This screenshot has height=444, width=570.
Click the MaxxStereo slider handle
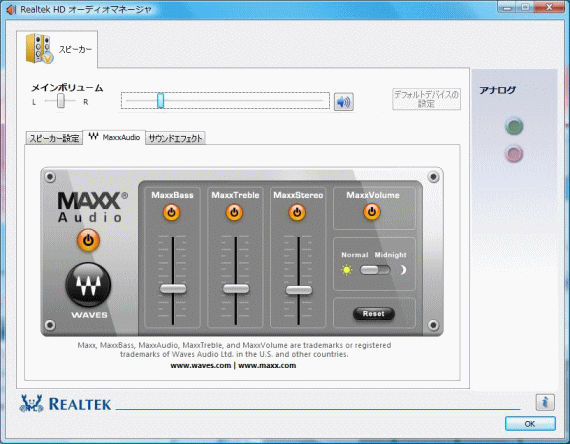coord(299,290)
